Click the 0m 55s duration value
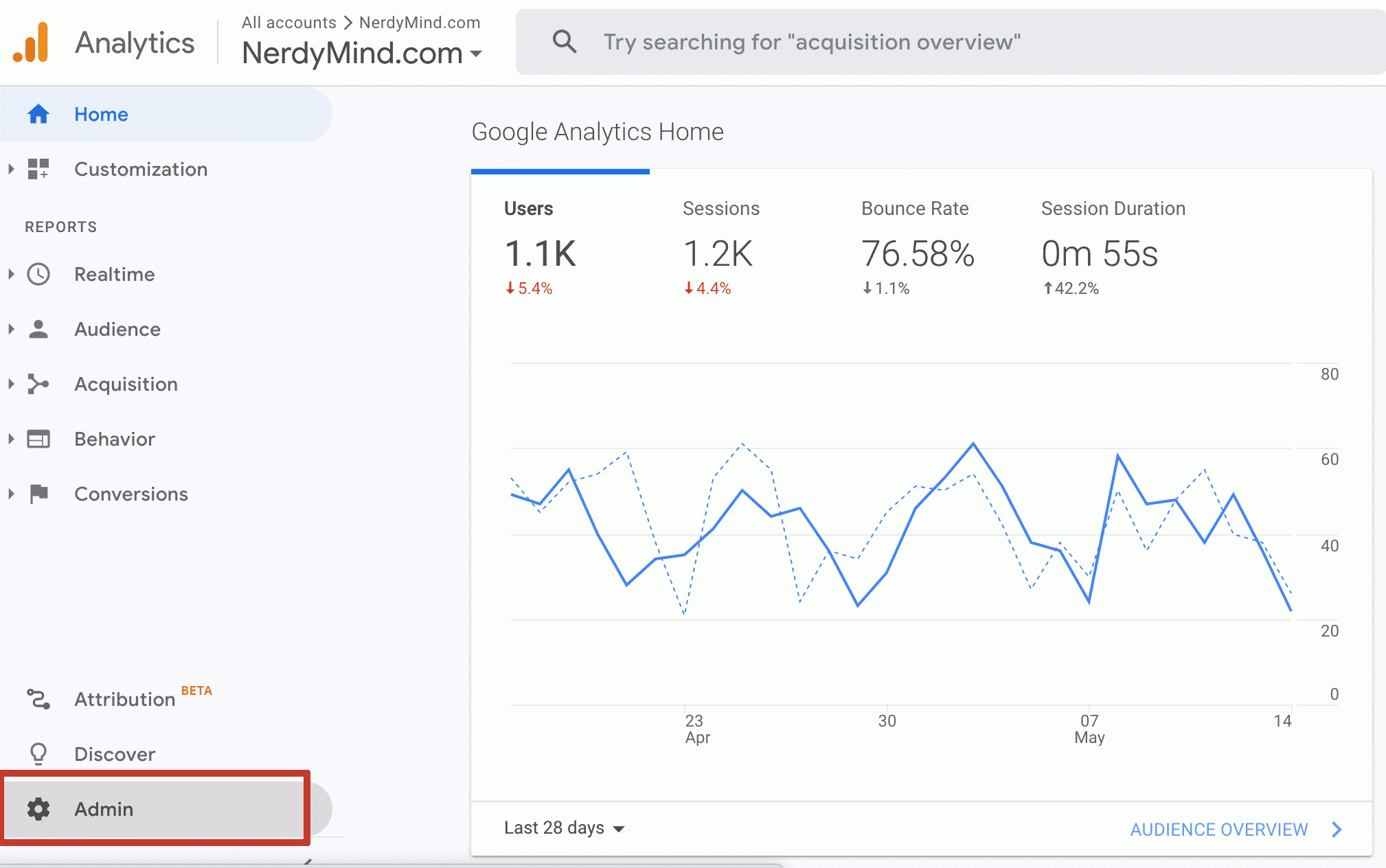The width and height of the screenshot is (1386, 868). pos(1100,253)
